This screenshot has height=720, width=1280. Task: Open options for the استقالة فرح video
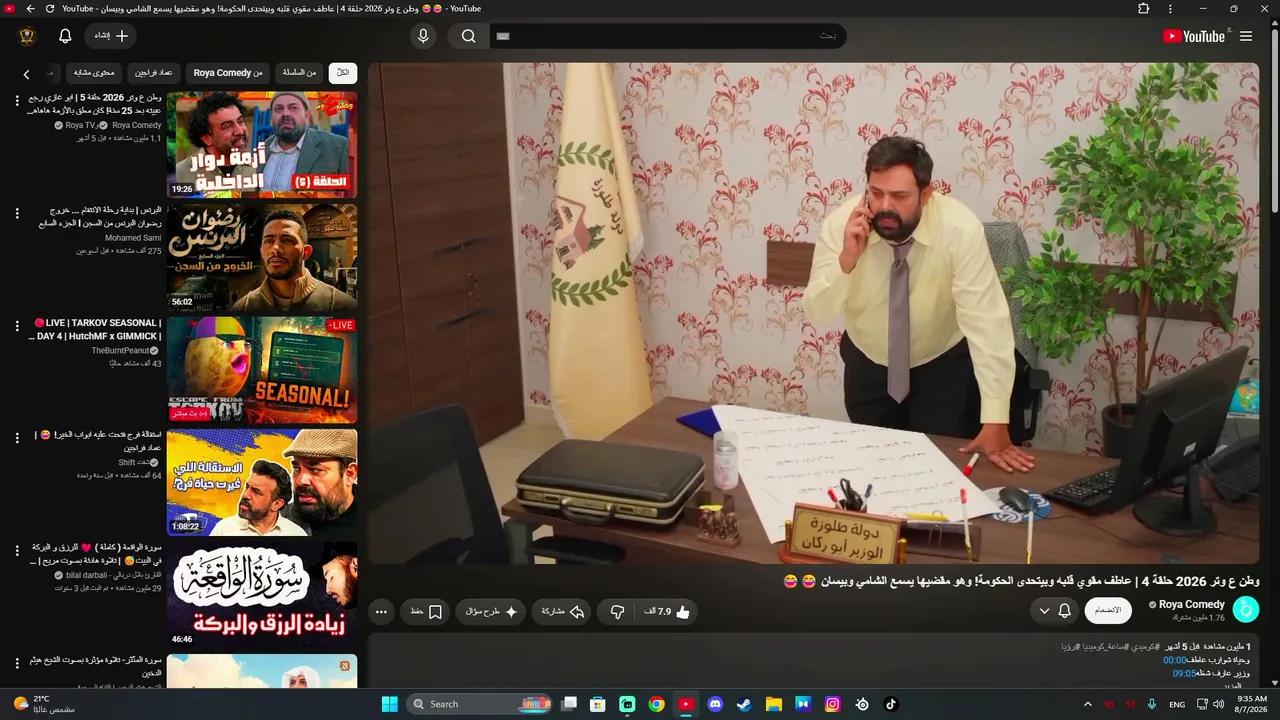pos(17,438)
